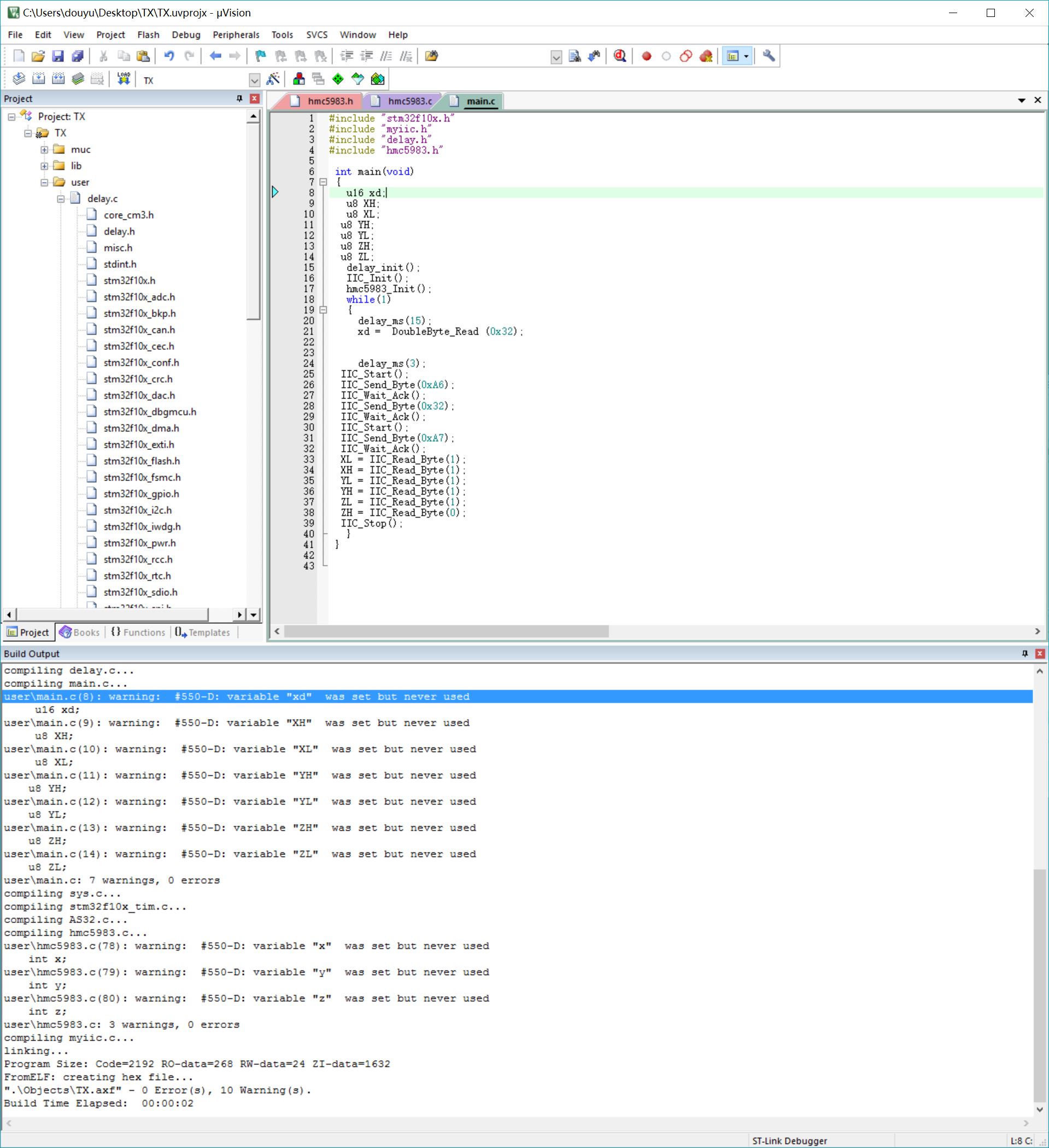This screenshot has height=1148, width=1049.
Task: Collapse while loop fold at line 19
Action: [323, 311]
